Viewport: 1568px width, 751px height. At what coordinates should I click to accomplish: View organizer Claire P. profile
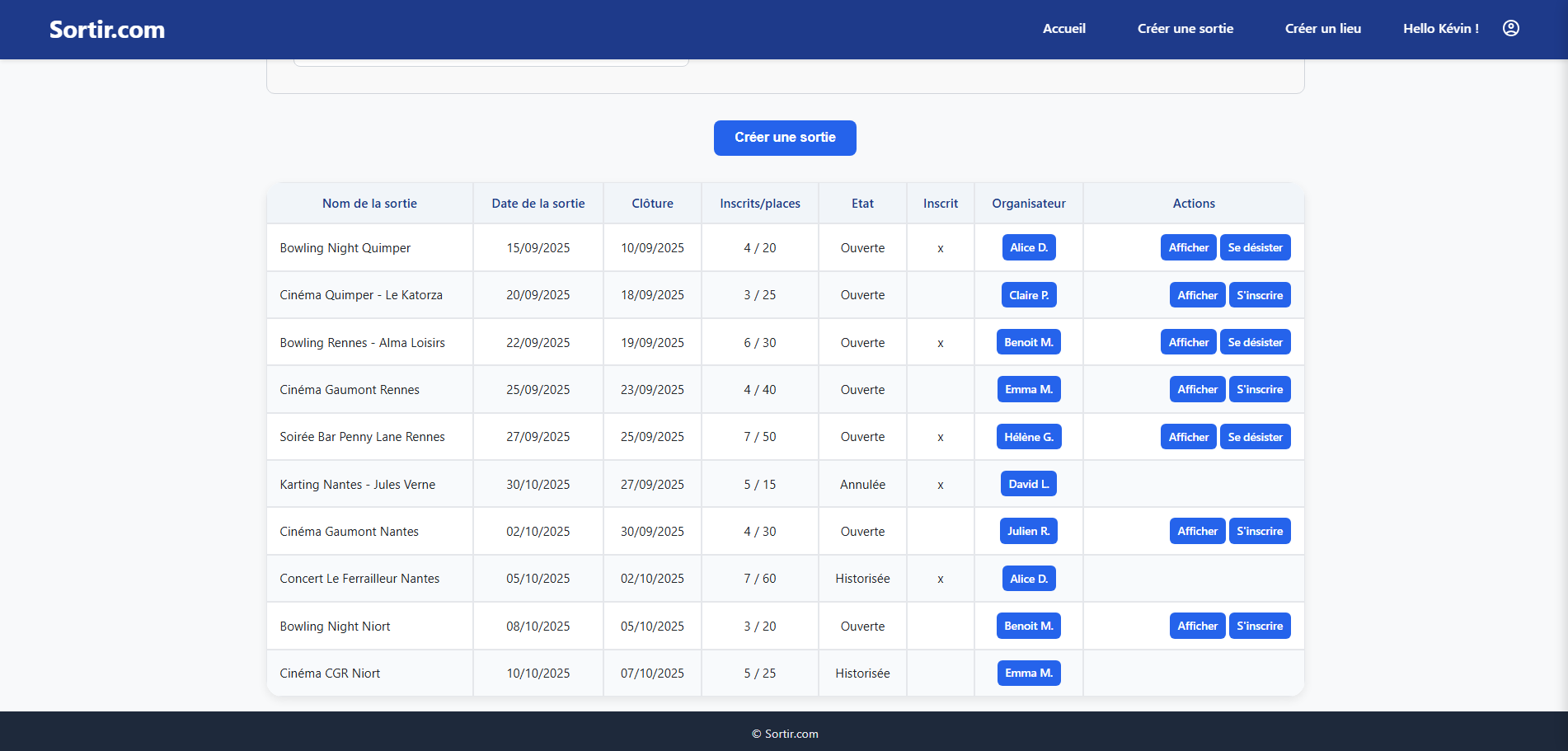coord(1028,295)
